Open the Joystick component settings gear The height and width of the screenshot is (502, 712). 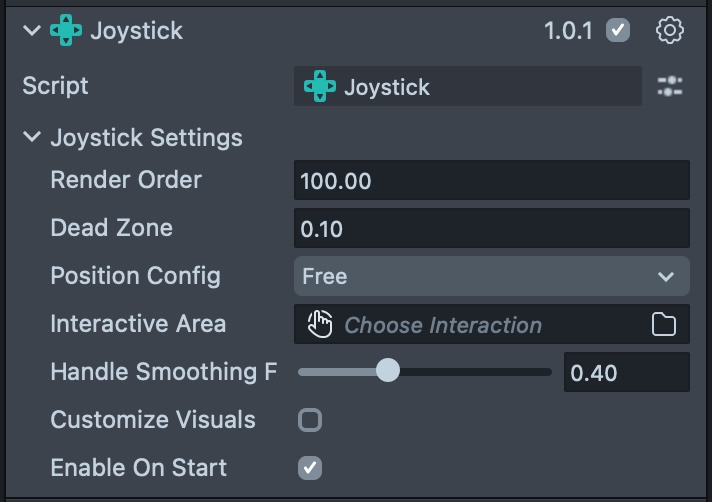(x=670, y=31)
